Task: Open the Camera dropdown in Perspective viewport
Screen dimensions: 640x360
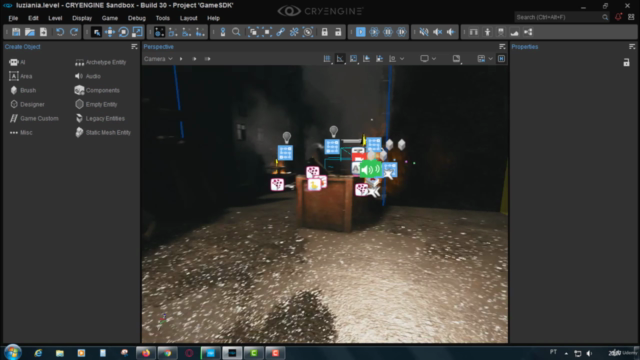Action: (x=158, y=59)
